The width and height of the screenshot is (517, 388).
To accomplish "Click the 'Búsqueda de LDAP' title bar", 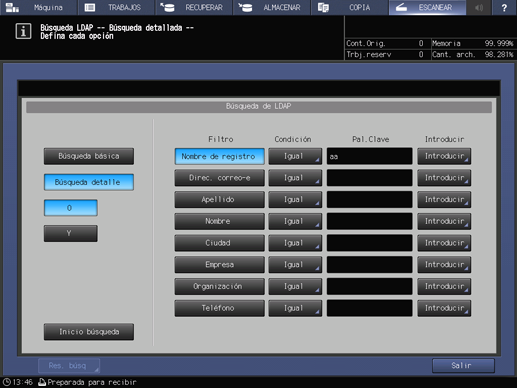I will point(259,107).
